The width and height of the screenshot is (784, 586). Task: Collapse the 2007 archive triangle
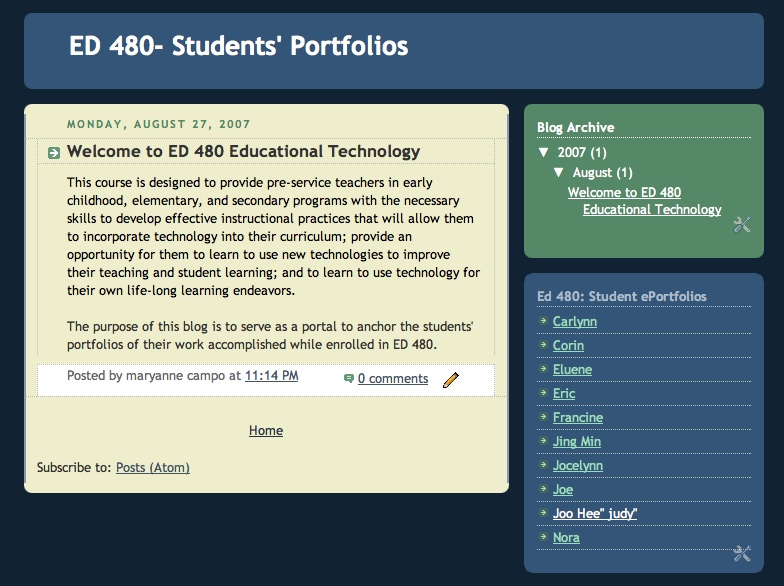(x=543, y=153)
